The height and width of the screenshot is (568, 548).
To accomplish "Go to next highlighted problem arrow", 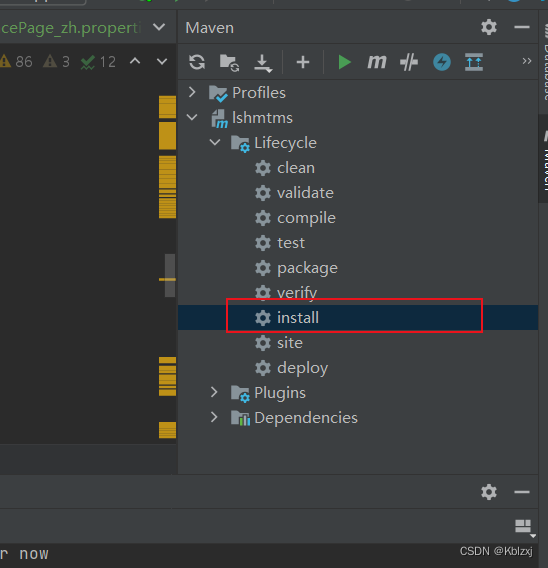I will [x=162, y=61].
